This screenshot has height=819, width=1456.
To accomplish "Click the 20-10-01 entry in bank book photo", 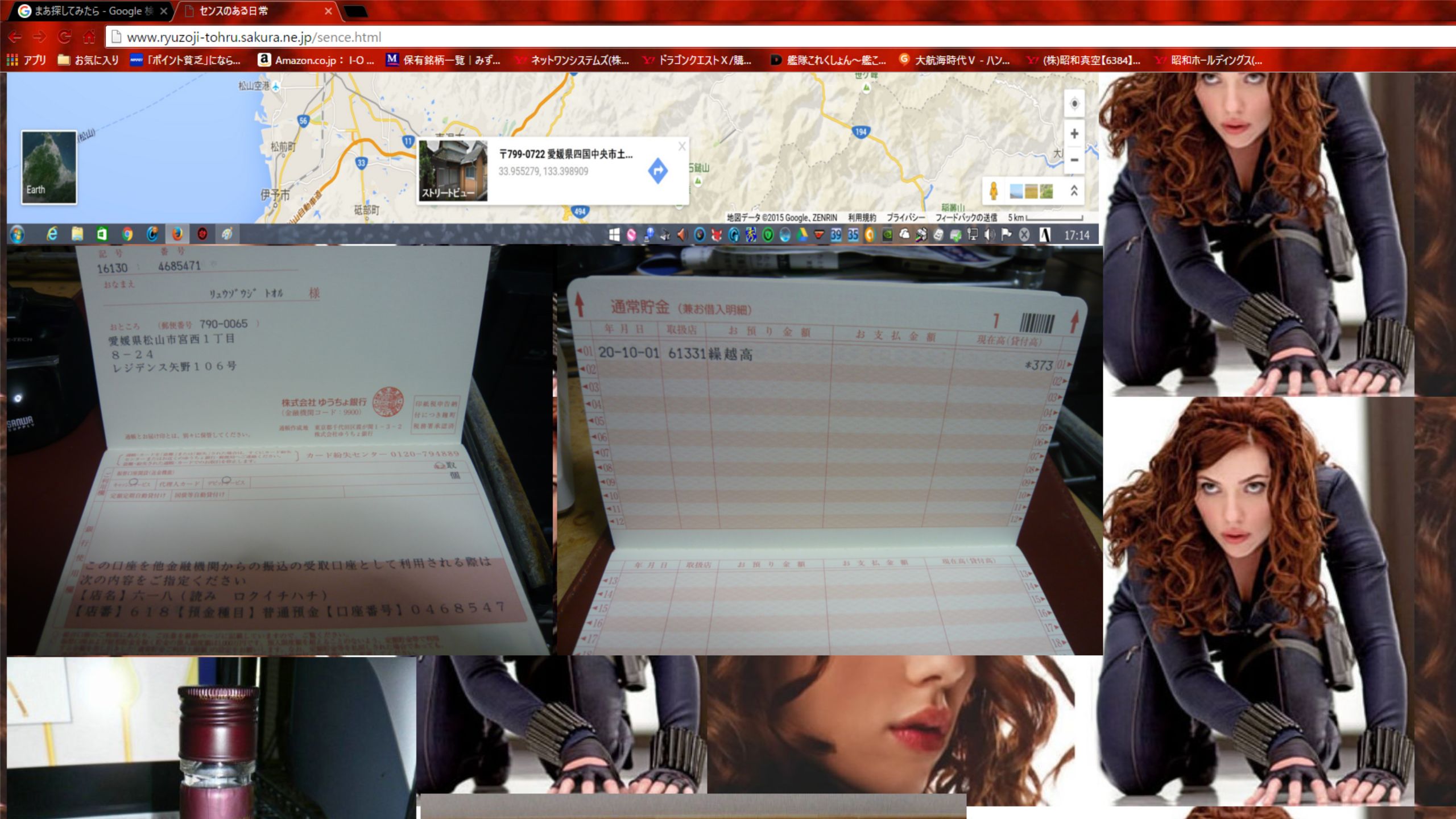I will point(629,353).
